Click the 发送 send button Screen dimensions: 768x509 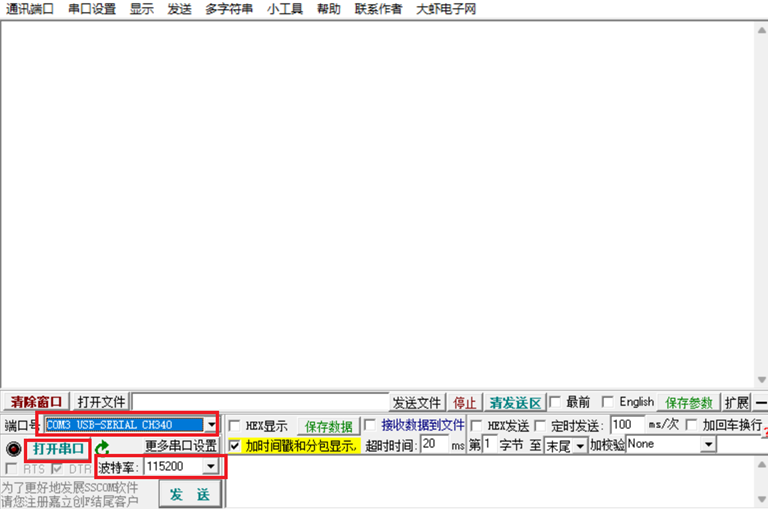point(190,494)
